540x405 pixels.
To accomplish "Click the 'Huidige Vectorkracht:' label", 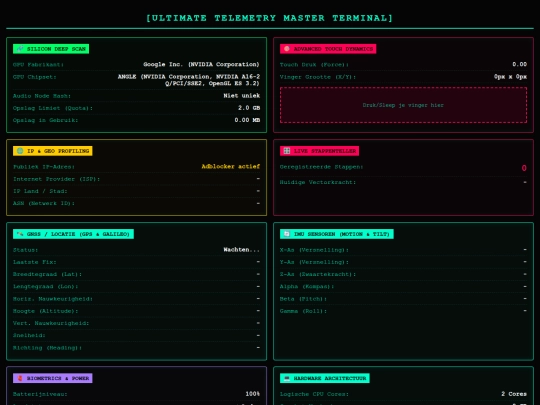I will point(318,182).
